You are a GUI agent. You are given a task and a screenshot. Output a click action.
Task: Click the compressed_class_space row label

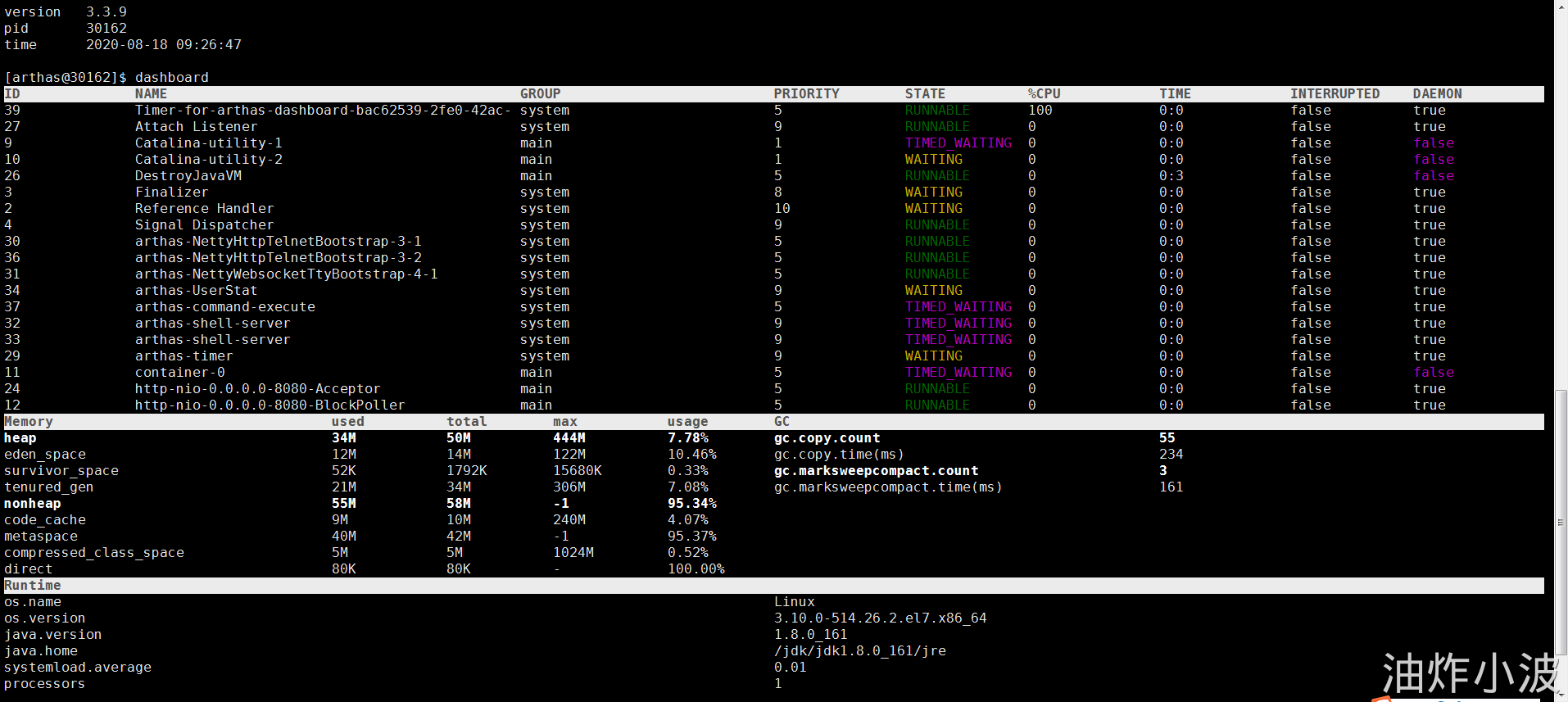[94, 553]
